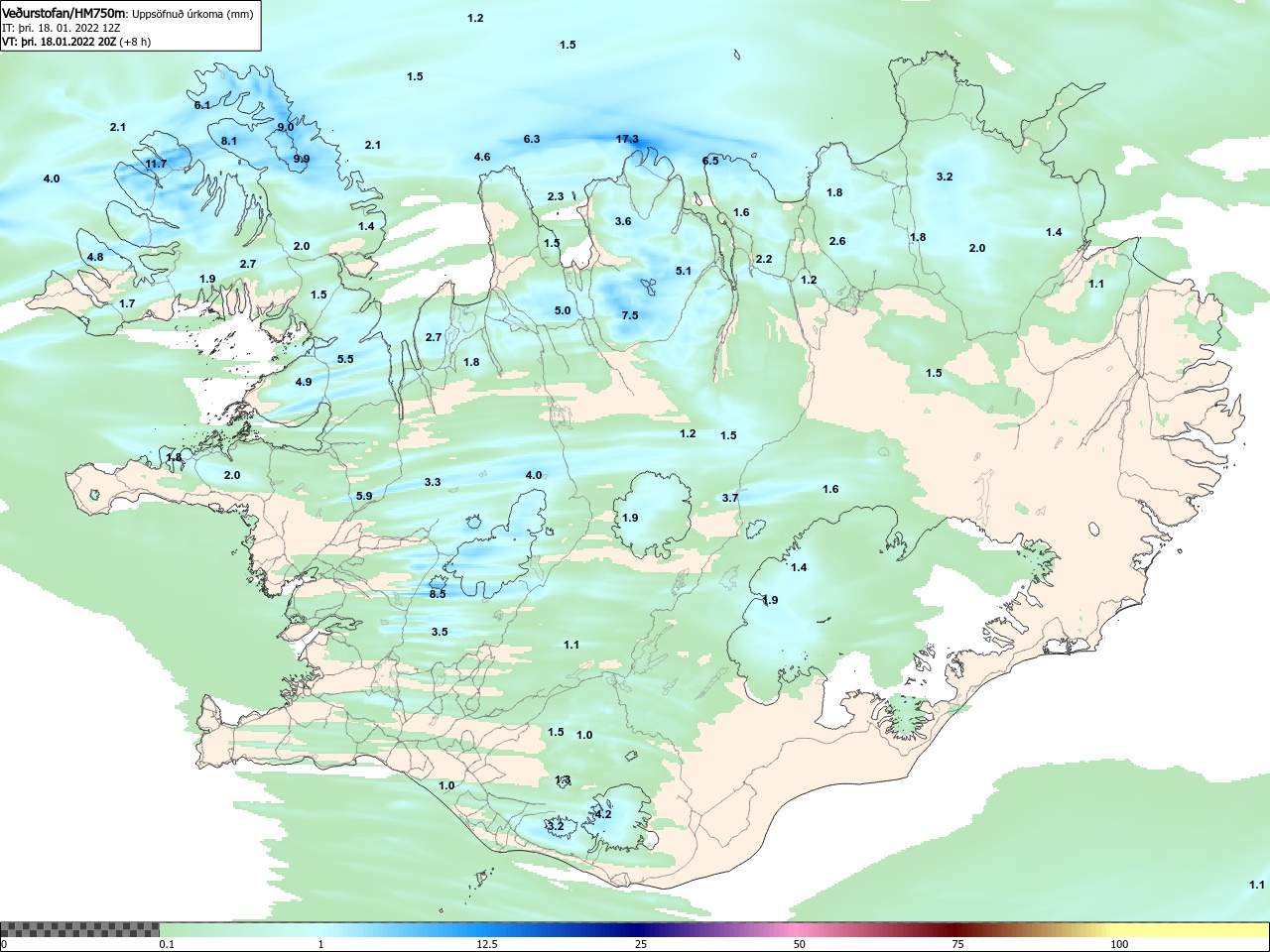Click the 4.6 value label
The width and height of the screenshot is (1270, 952).
[482, 158]
